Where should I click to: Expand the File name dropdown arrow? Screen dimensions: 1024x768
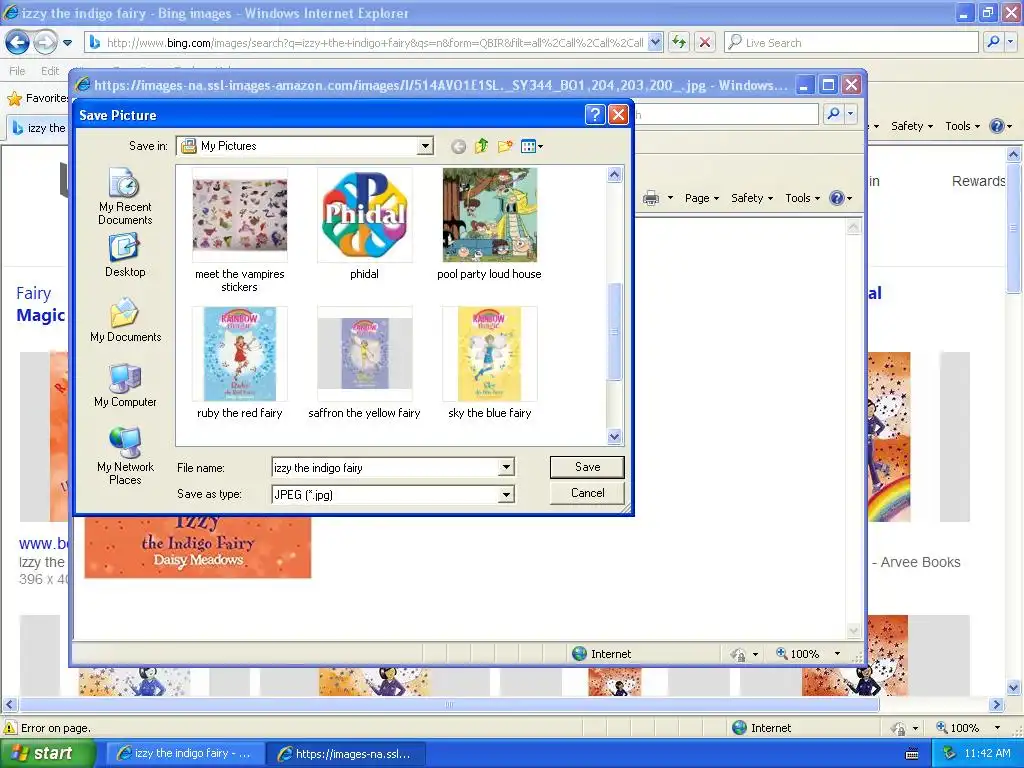tap(506, 468)
